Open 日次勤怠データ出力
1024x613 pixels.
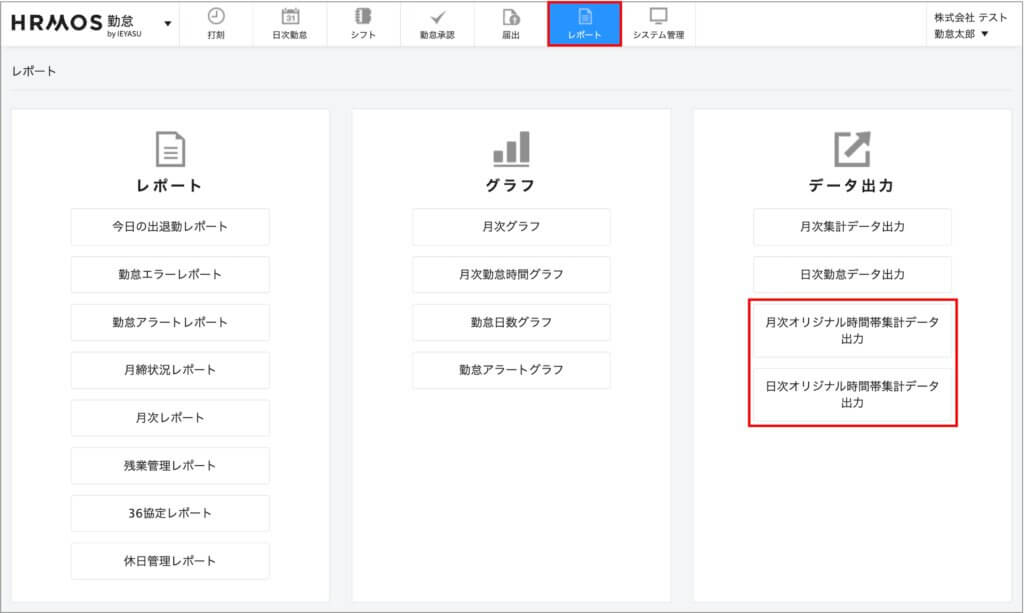(852, 274)
